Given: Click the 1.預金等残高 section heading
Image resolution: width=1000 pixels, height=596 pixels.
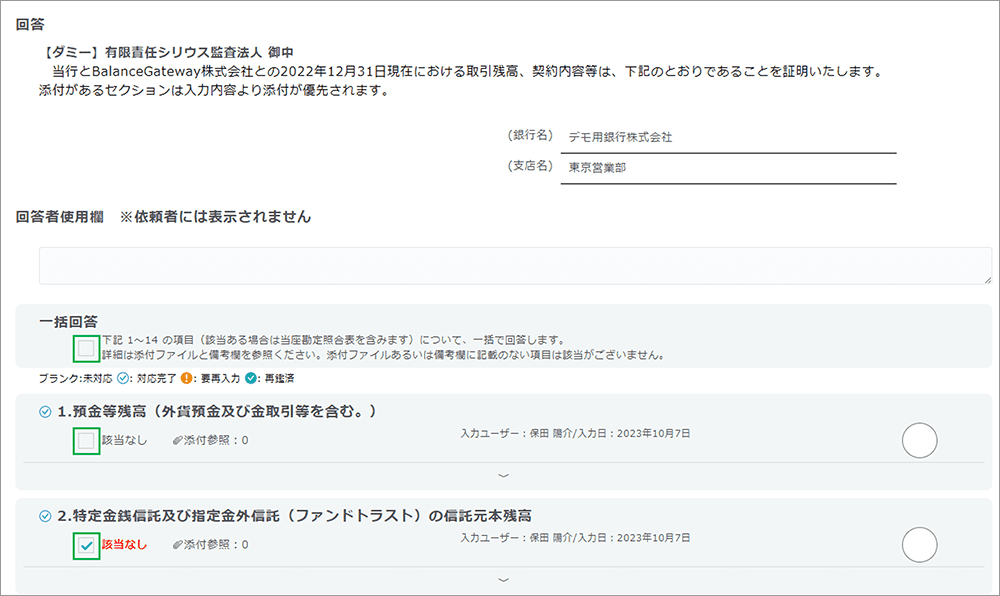Looking at the screenshot, I should point(216,411).
